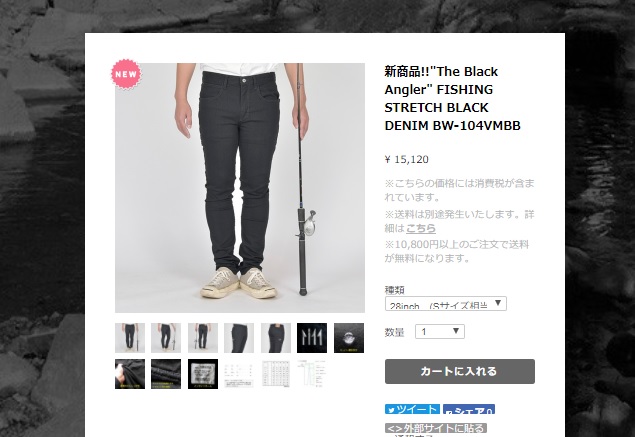The height and width of the screenshot is (437, 635).
Task: Expand the 種類 size dropdown showing 28inch
Action: coord(445,304)
